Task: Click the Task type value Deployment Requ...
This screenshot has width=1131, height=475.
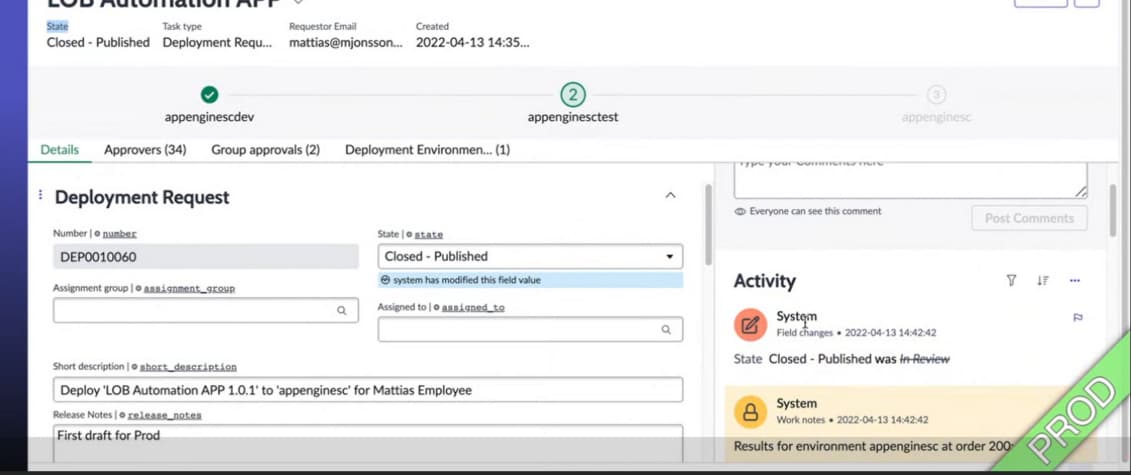Action: tap(218, 43)
